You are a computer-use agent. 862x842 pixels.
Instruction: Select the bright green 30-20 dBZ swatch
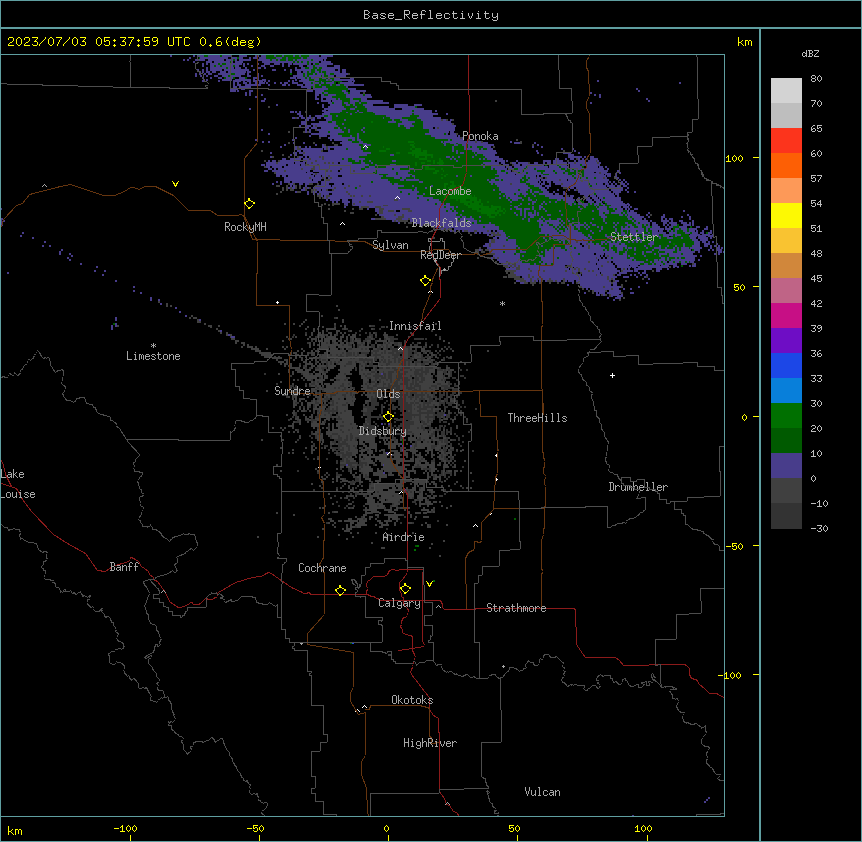point(786,416)
